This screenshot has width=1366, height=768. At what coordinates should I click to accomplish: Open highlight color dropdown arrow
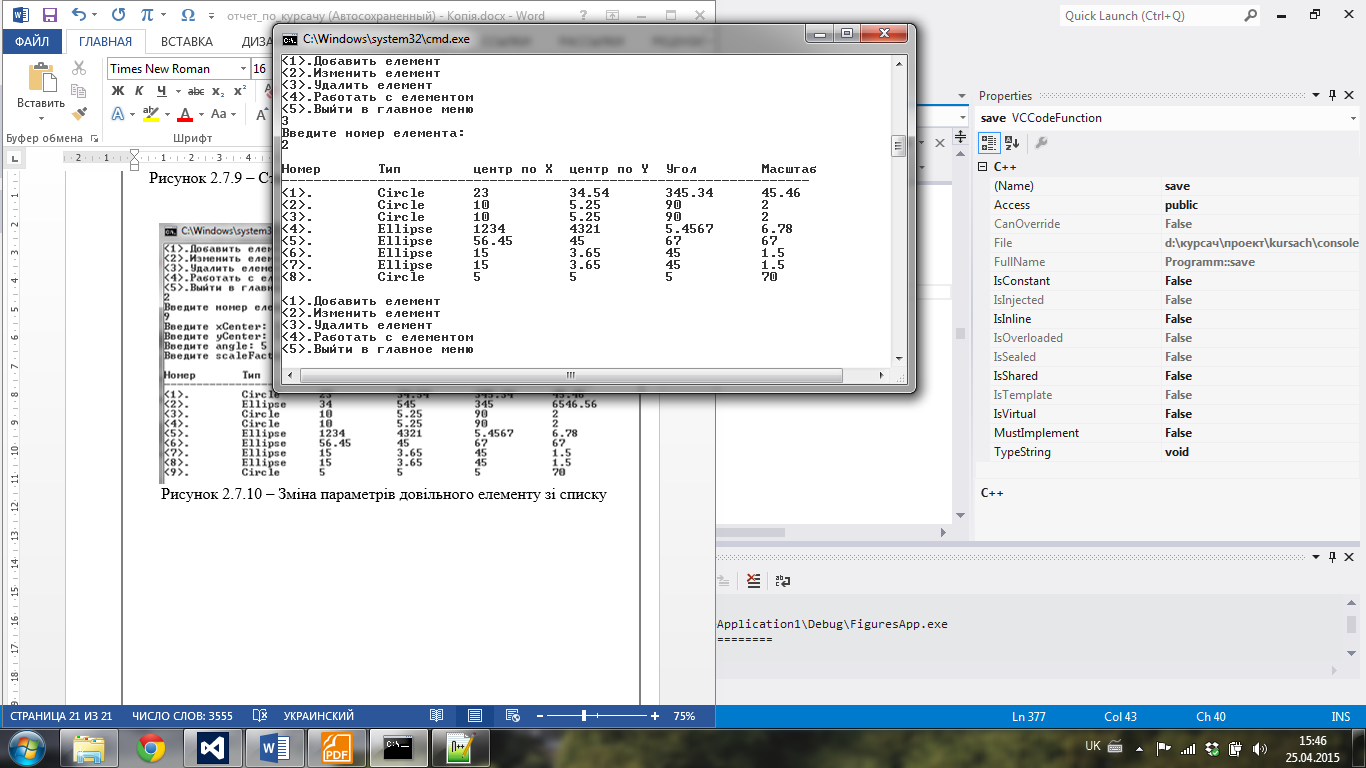(x=165, y=114)
